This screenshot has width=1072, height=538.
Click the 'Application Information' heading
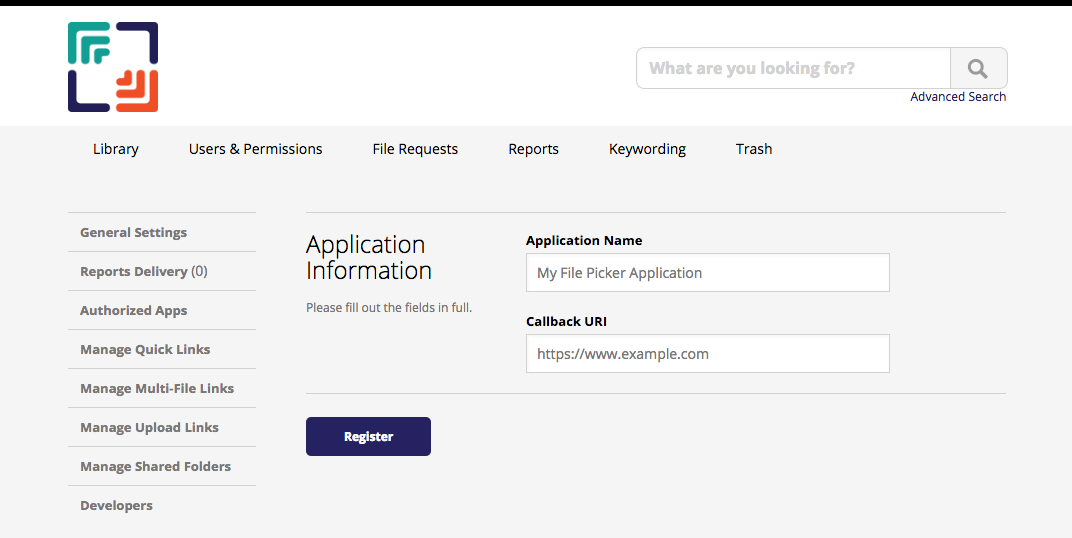coord(368,258)
